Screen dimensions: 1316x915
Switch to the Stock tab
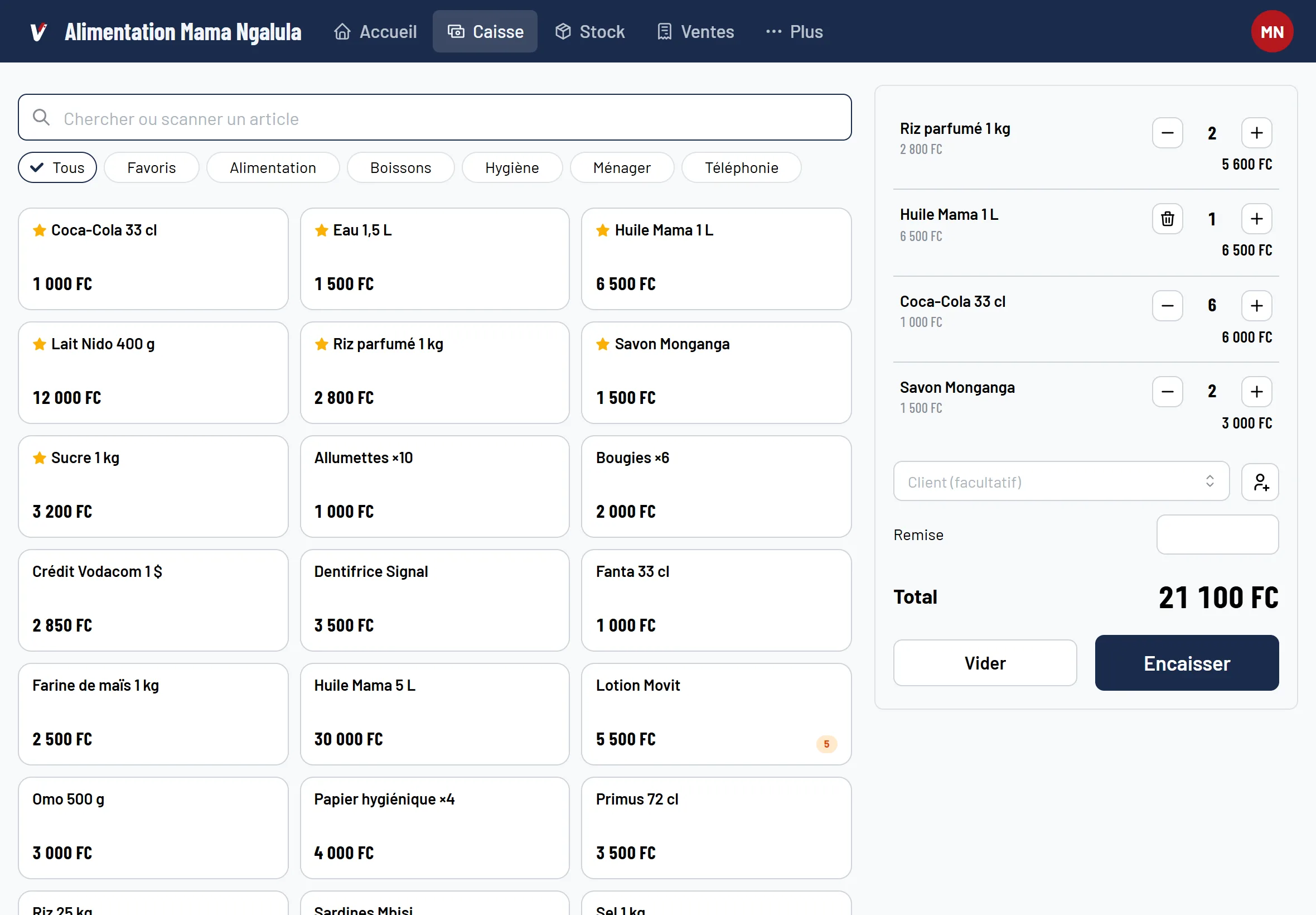coord(589,32)
